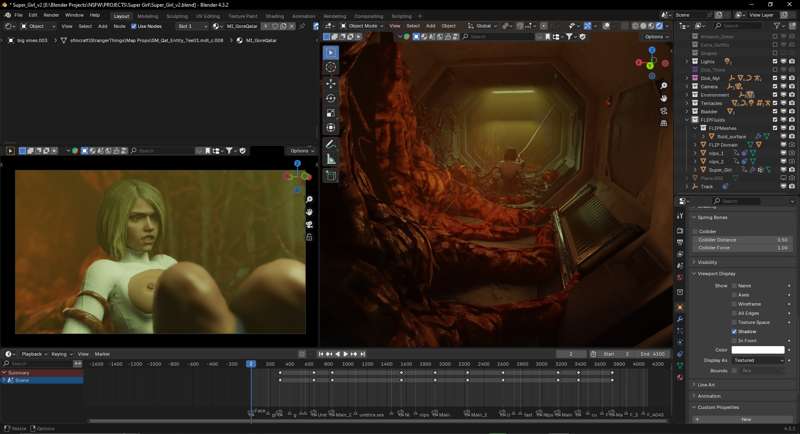Click the viewport Options button
Image resolution: width=800 pixels, height=434 pixels.
coord(656,37)
